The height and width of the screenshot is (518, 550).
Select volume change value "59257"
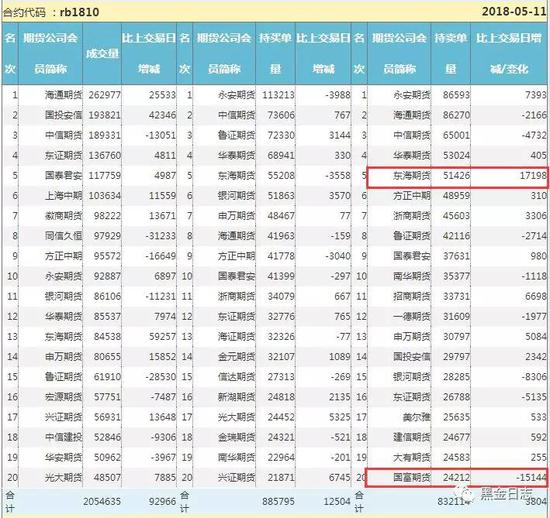click(162, 337)
